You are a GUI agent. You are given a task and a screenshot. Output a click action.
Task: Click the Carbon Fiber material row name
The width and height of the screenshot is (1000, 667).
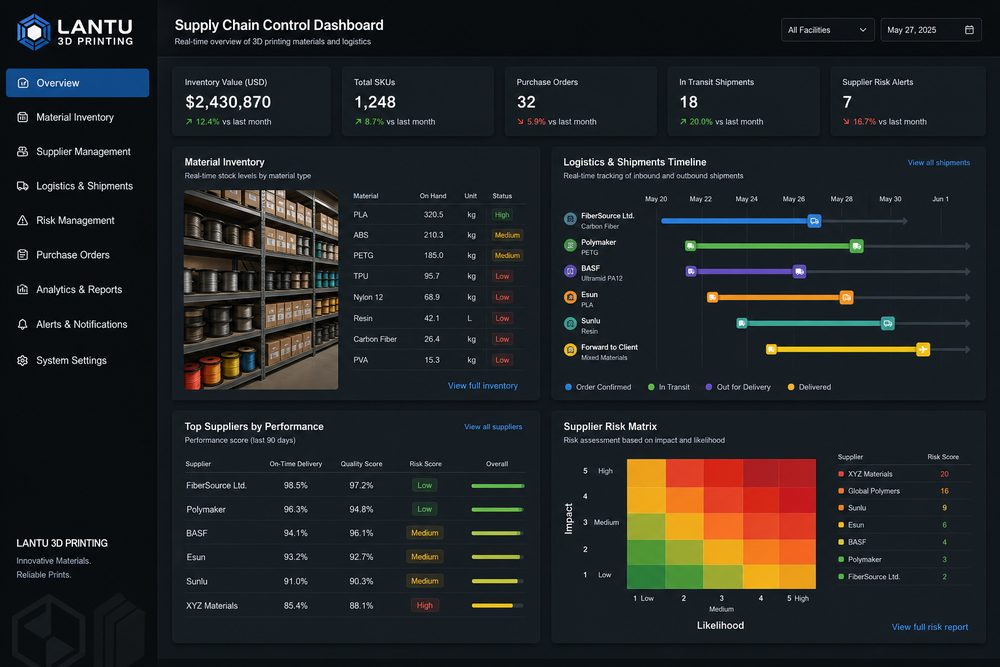(x=375, y=339)
